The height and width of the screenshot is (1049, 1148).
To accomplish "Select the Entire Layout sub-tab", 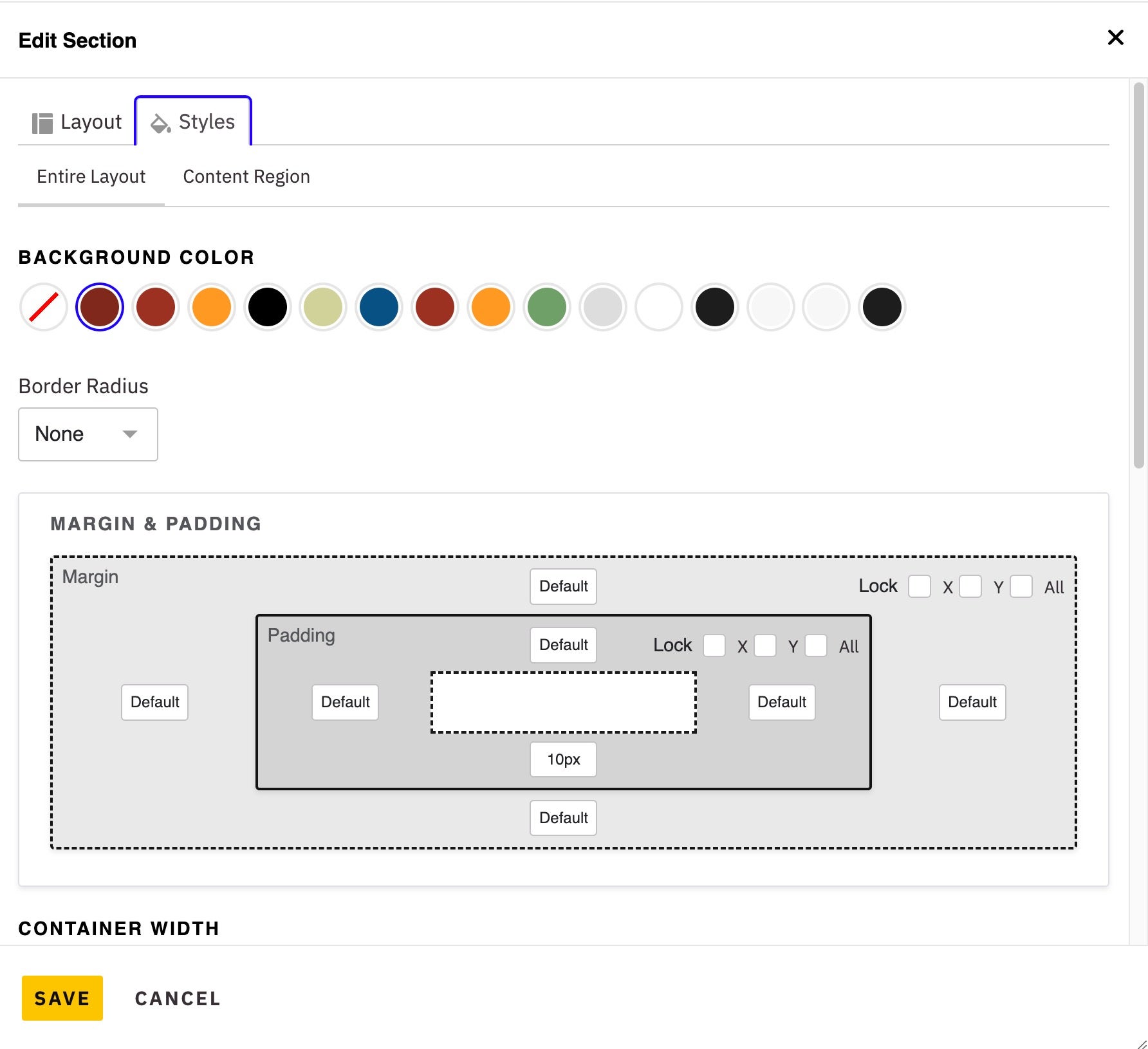I will point(91,176).
